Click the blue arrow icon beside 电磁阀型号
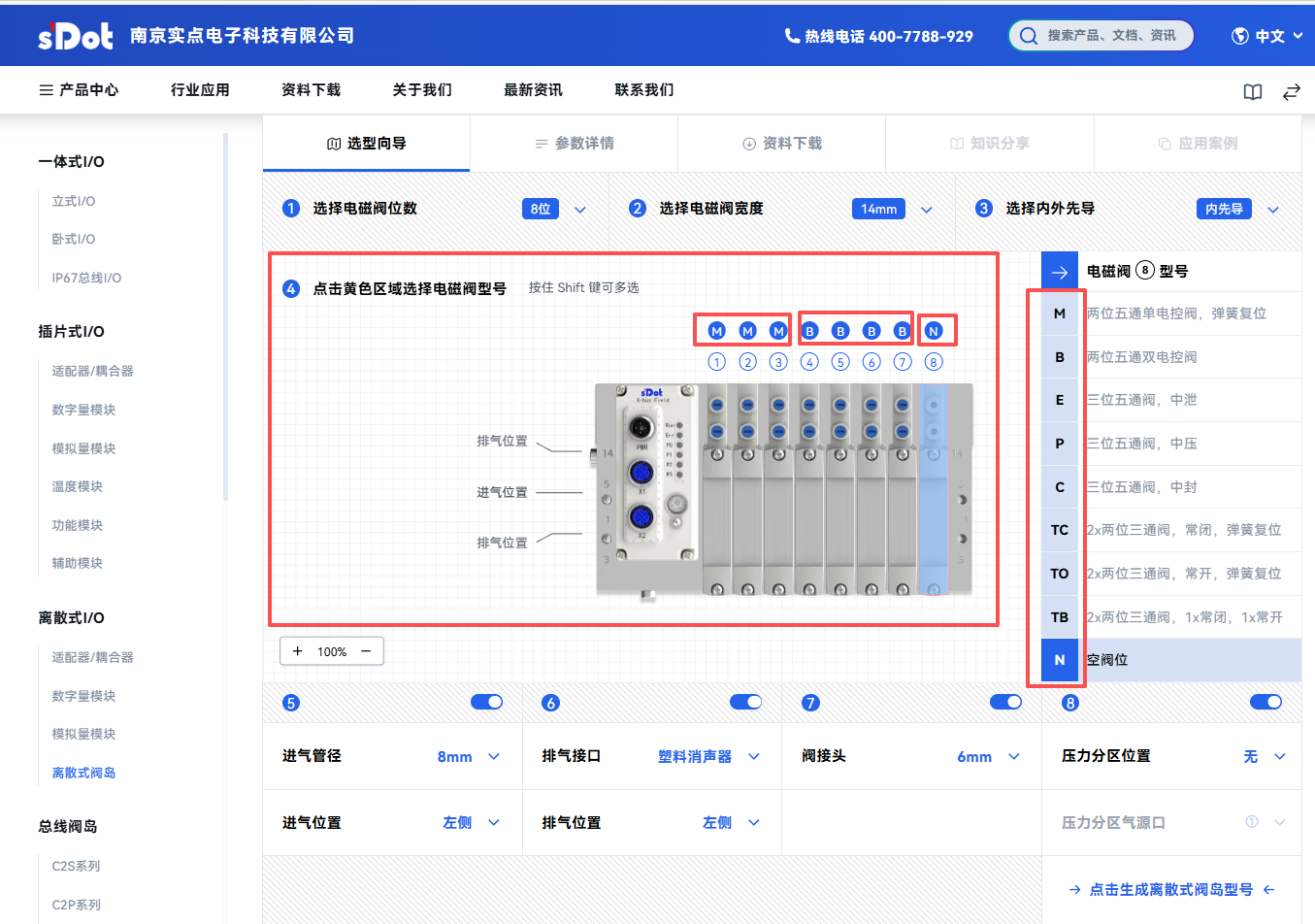Image resolution: width=1315 pixels, height=924 pixels. click(x=1060, y=272)
